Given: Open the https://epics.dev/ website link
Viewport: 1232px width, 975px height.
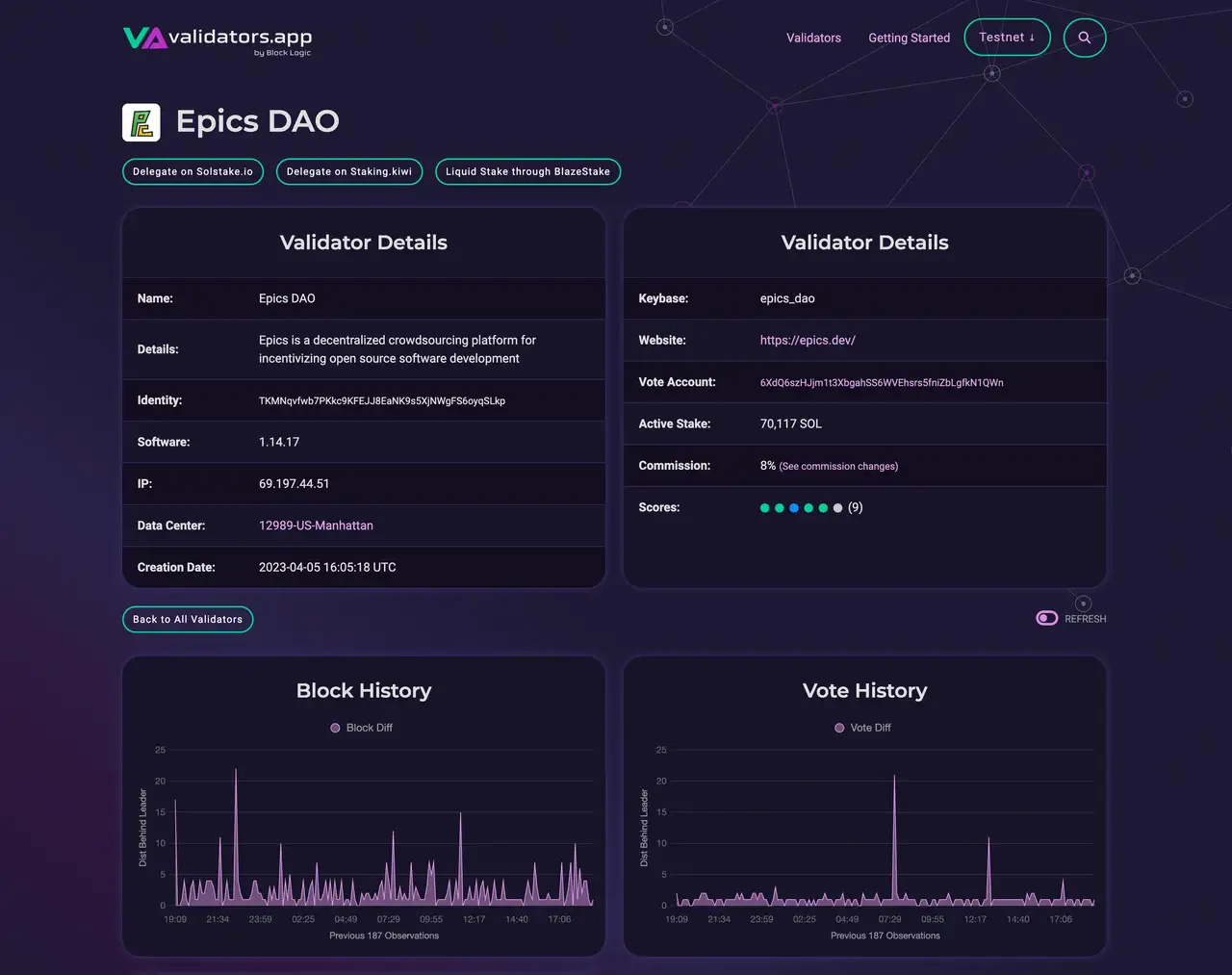Looking at the screenshot, I should pos(808,340).
